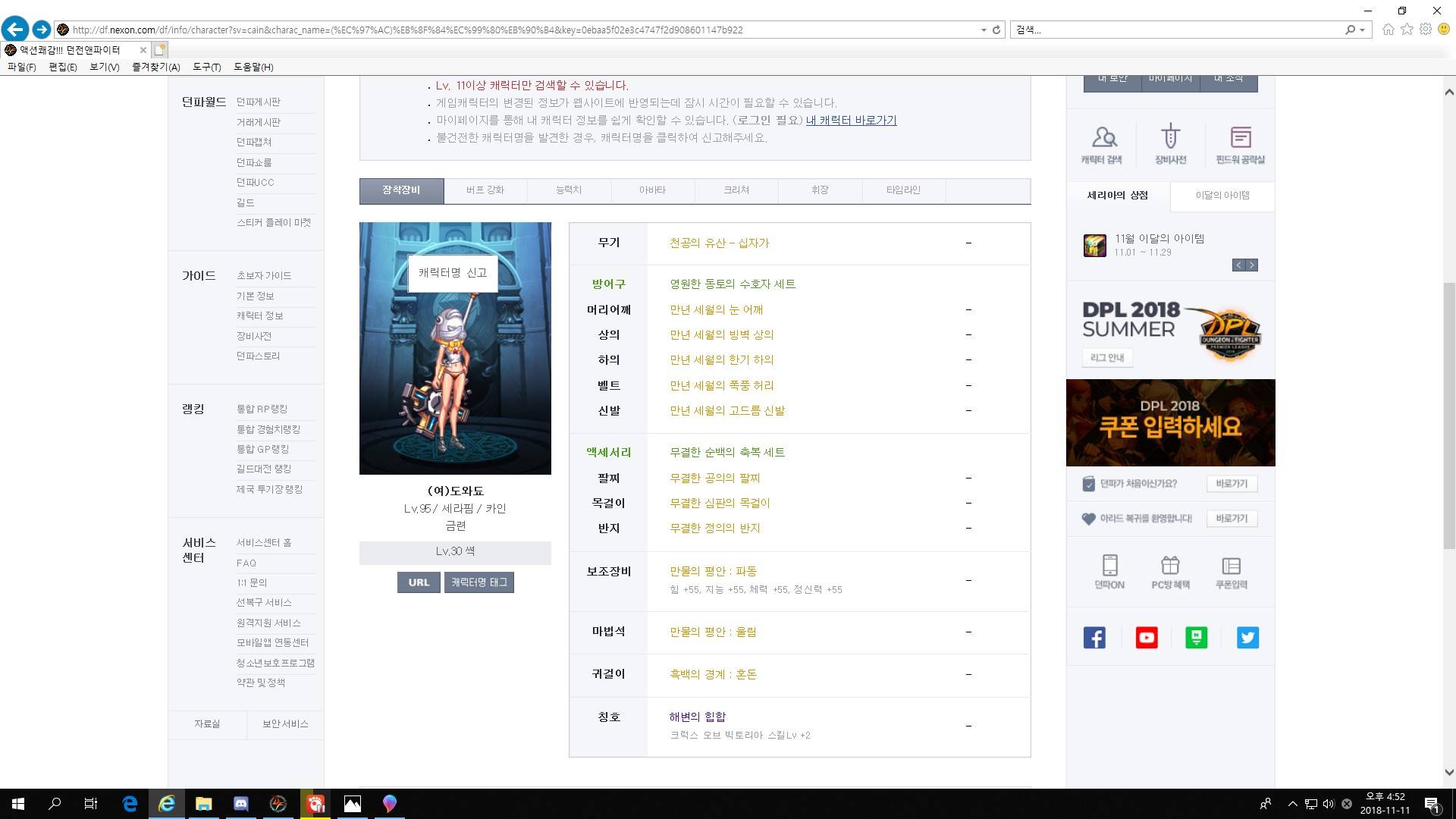Viewport: 1456px width, 819px height.
Task: Switch to the 능력치 tab
Action: [569, 190]
